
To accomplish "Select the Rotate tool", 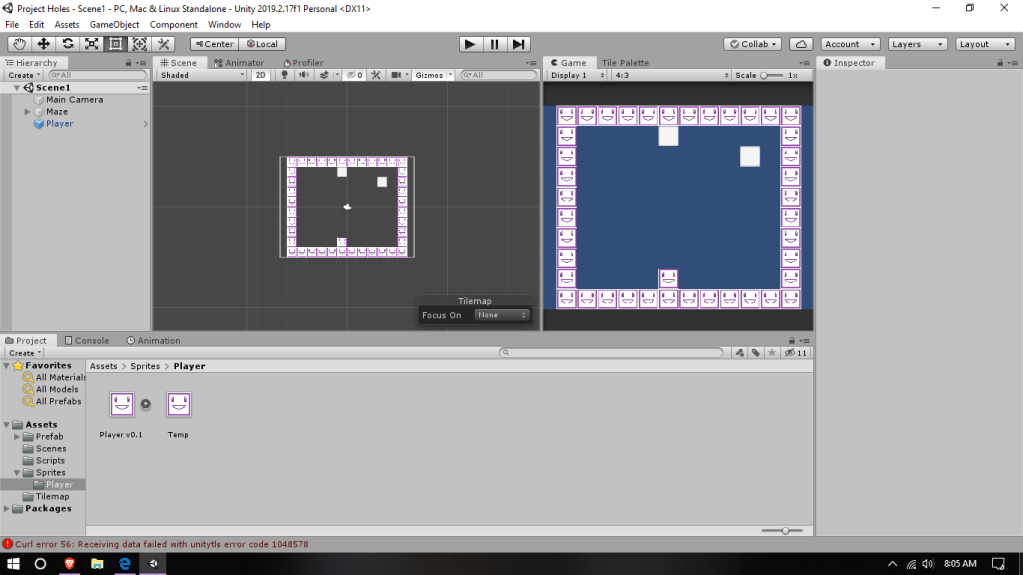I will (x=68, y=44).
